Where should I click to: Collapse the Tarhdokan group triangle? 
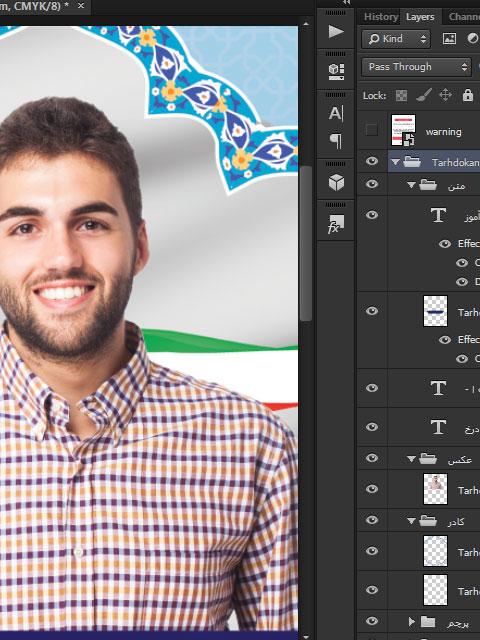coord(395,162)
